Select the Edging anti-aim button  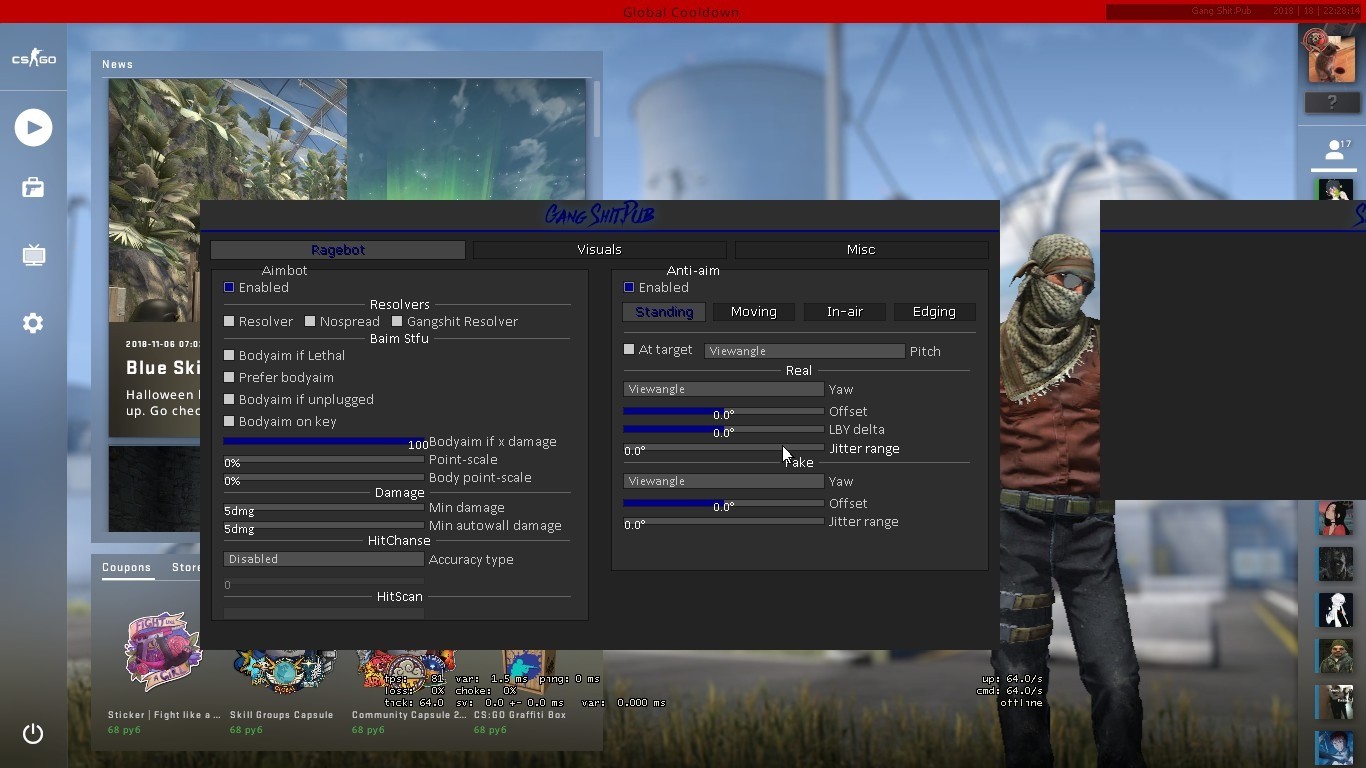point(934,312)
